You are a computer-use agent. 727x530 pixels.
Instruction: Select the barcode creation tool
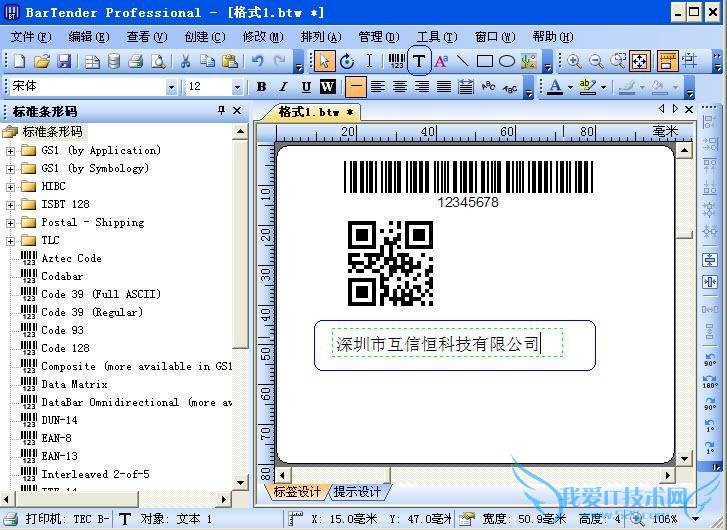point(396,61)
